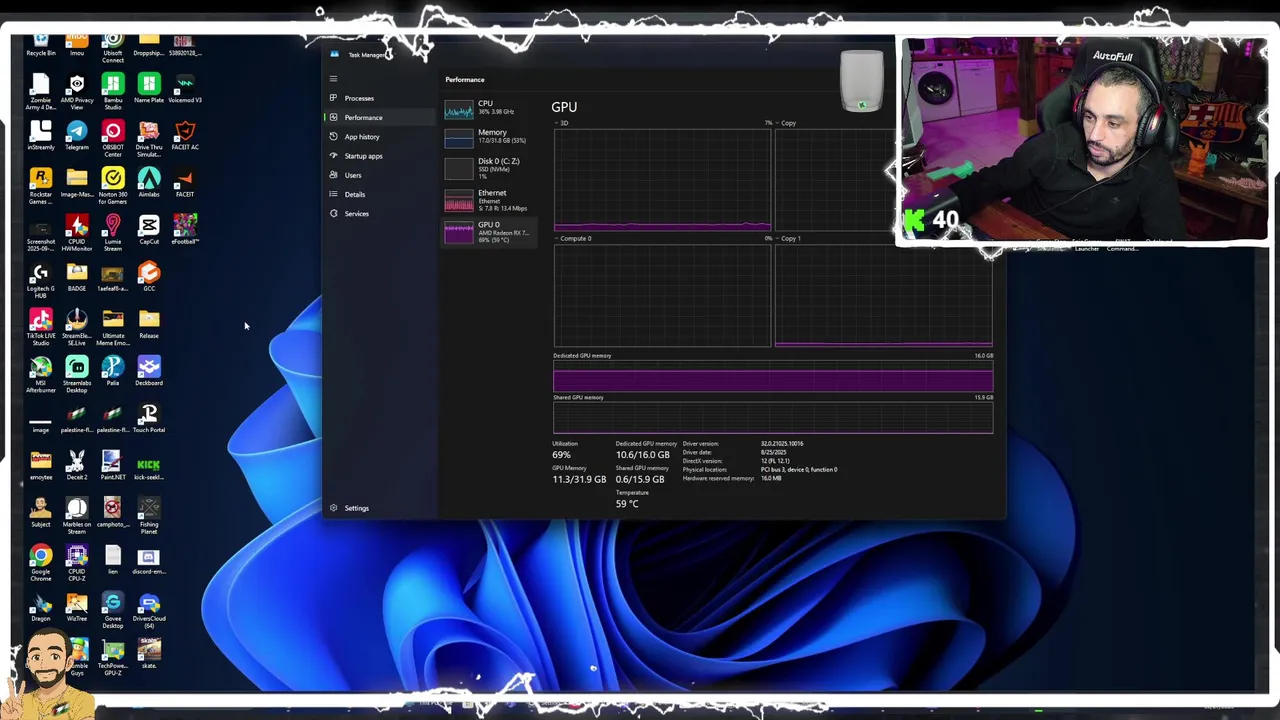Select the Fishing Planet desktop icon
The height and width of the screenshot is (720, 1280).
(149, 516)
